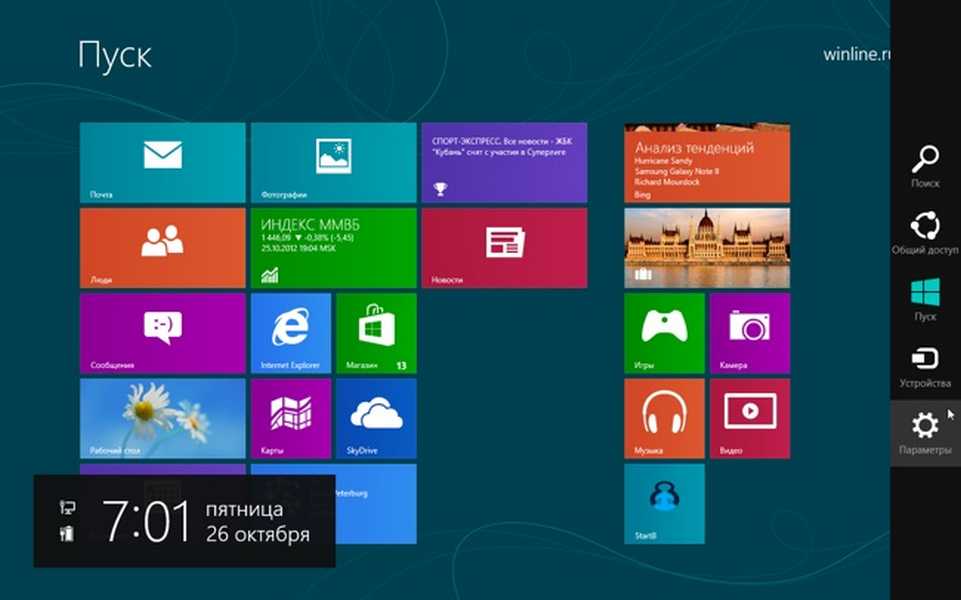Open the Игры Xbox games tile
Image resolution: width=961 pixels, height=600 pixels.
pyautogui.click(x=664, y=333)
